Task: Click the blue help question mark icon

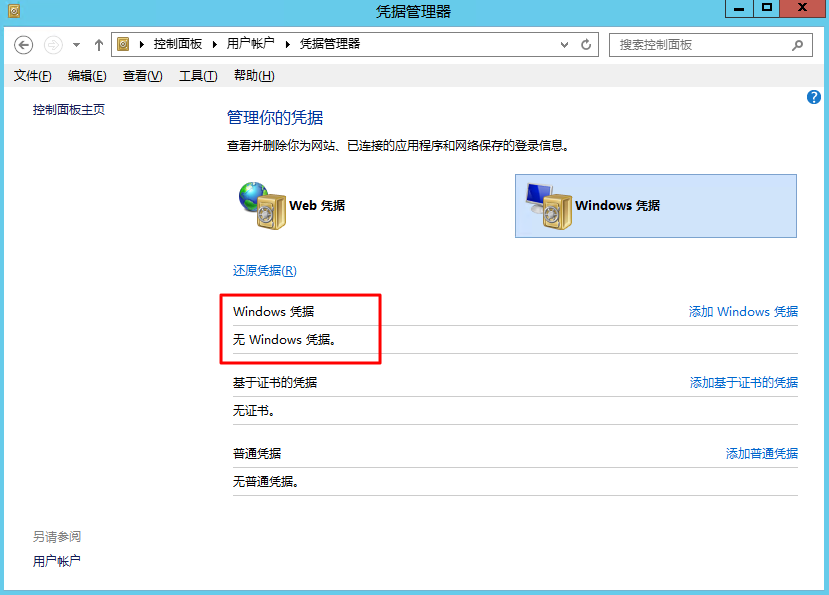Action: (814, 97)
